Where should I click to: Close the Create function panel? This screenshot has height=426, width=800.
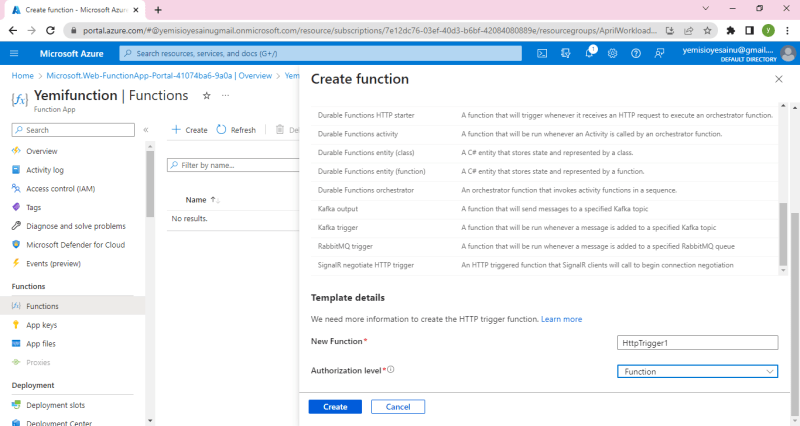tap(779, 79)
